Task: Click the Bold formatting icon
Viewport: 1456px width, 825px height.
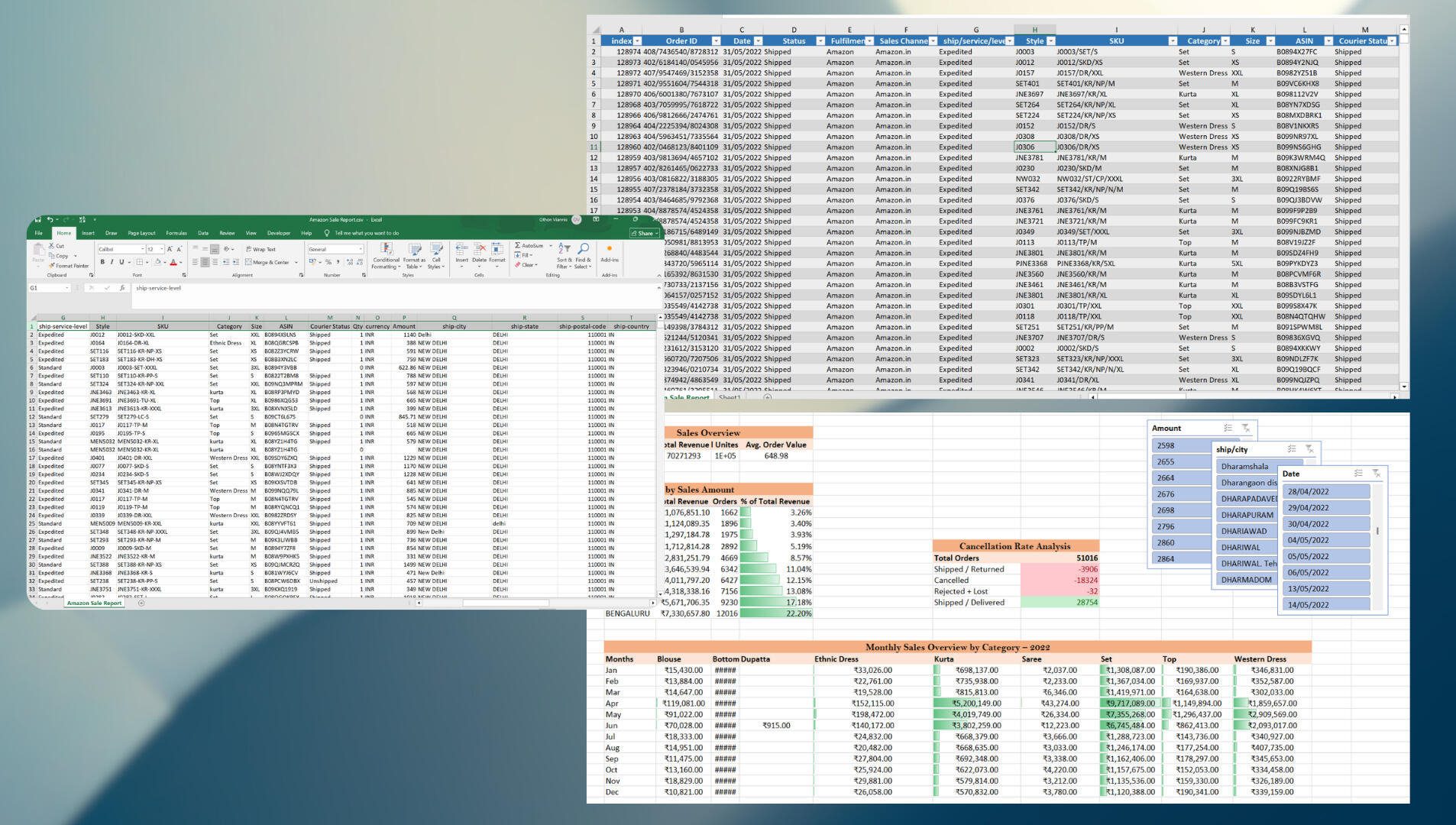Action: (x=102, y=262)
